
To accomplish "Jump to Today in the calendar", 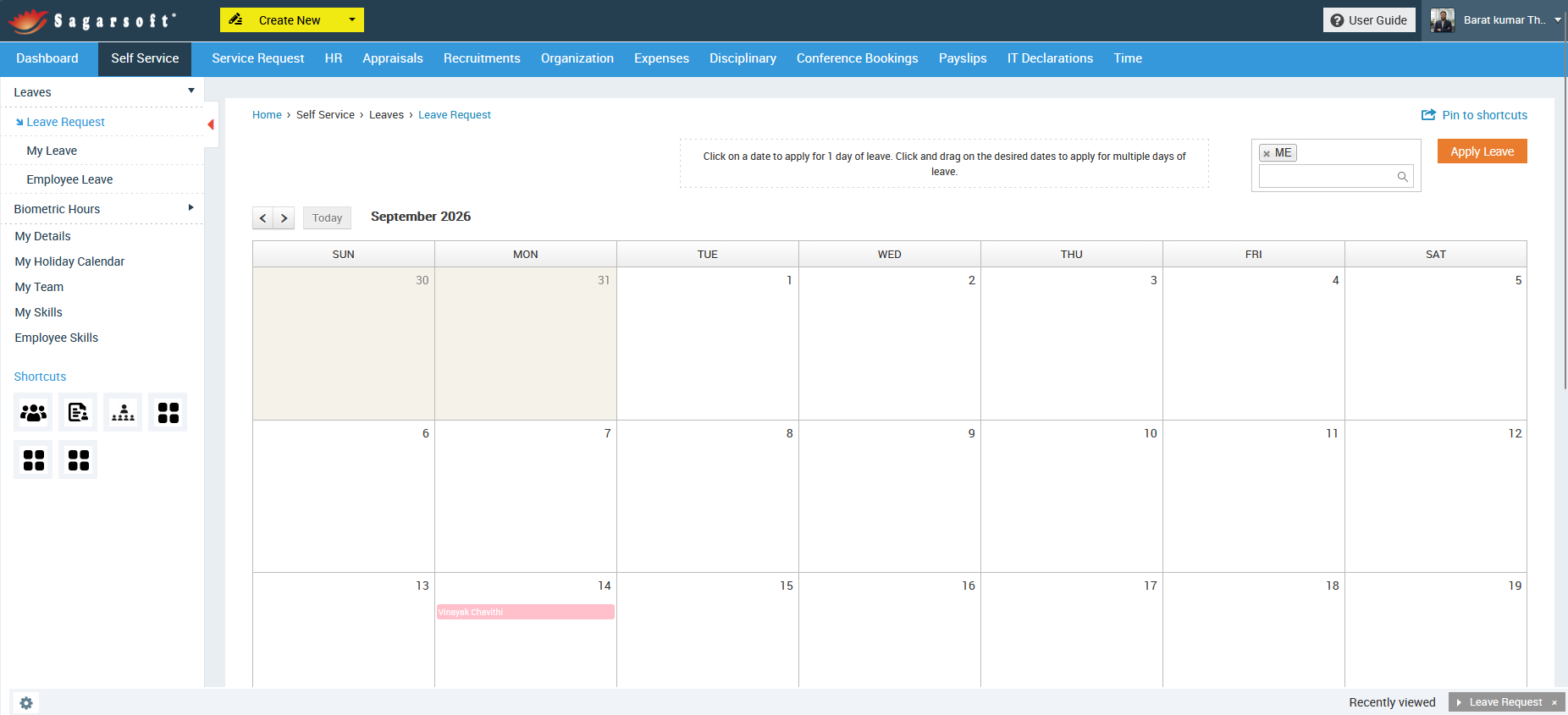I will point(327,218).
